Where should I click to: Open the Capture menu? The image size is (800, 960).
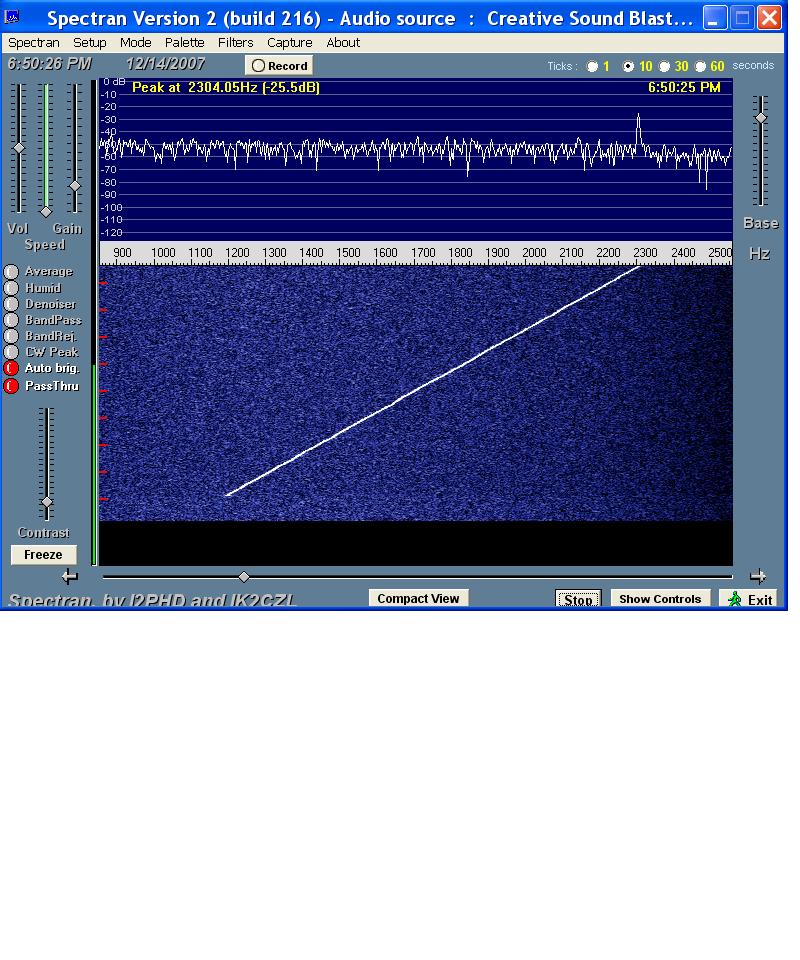(x=290, y=43)
